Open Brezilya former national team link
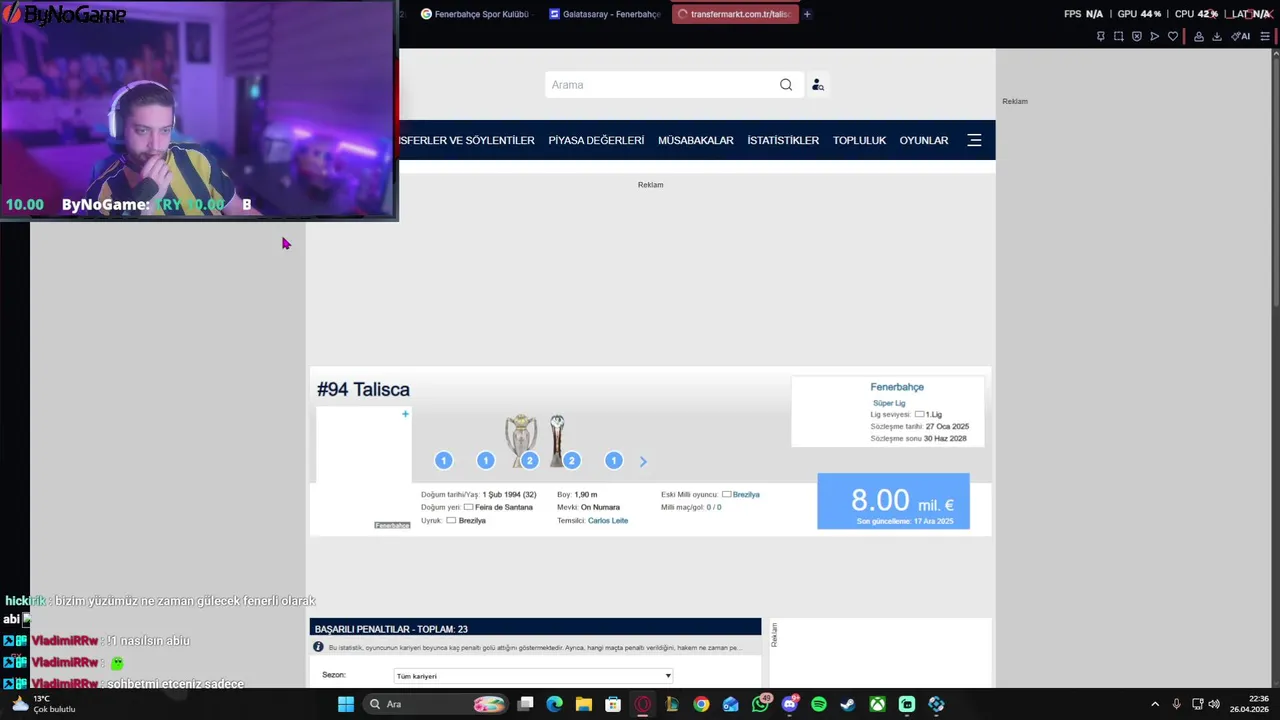 (746, 494)
